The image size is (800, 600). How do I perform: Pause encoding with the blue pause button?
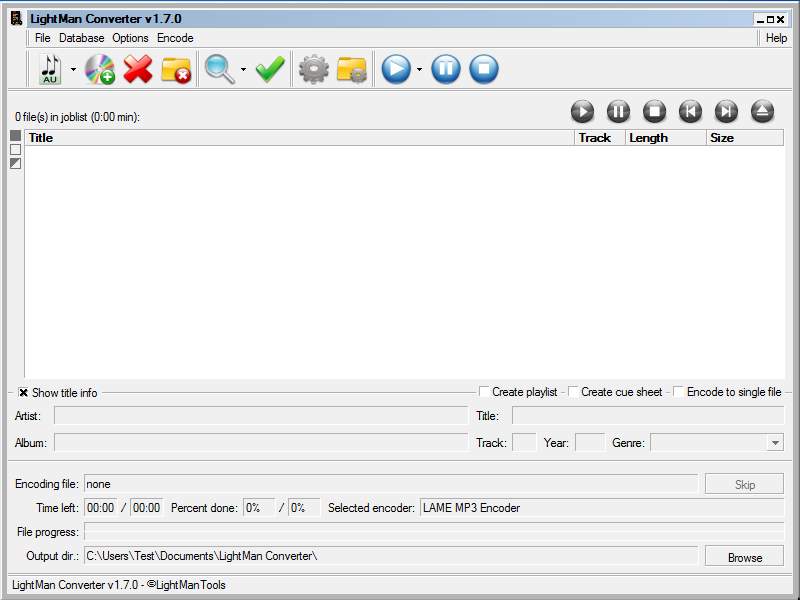pos(445,69)
